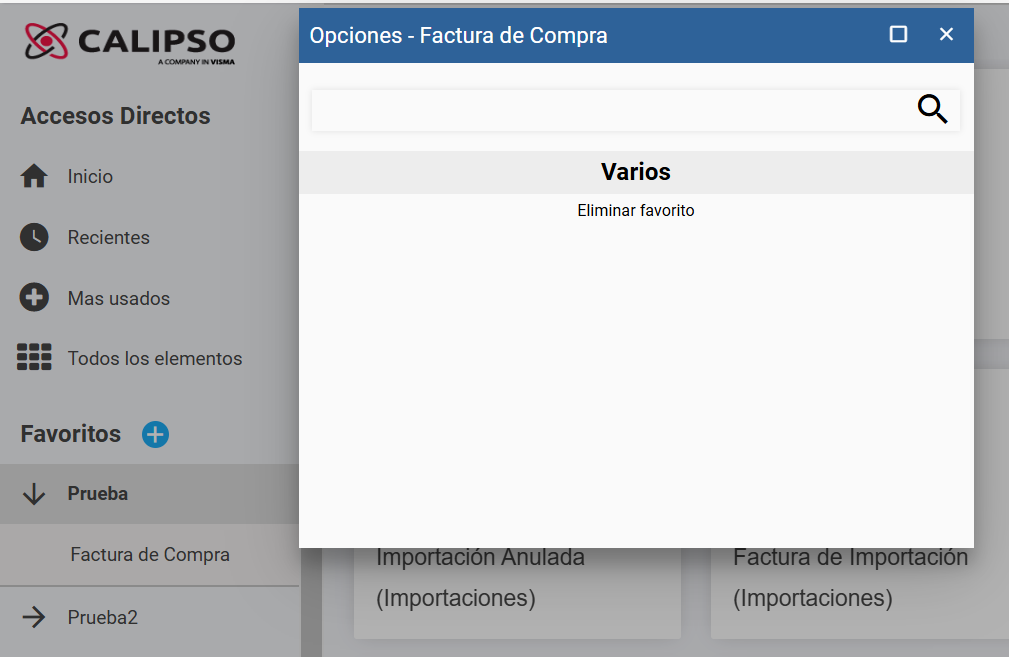
Task: Collapse the Prueba favorites group
Action: [x=34, y=494]
